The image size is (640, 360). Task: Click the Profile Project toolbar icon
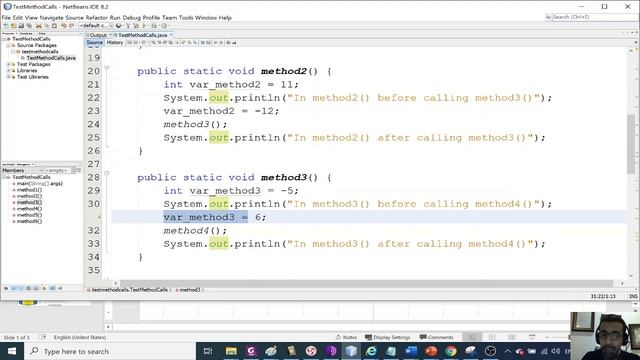(x=164, y=26)
